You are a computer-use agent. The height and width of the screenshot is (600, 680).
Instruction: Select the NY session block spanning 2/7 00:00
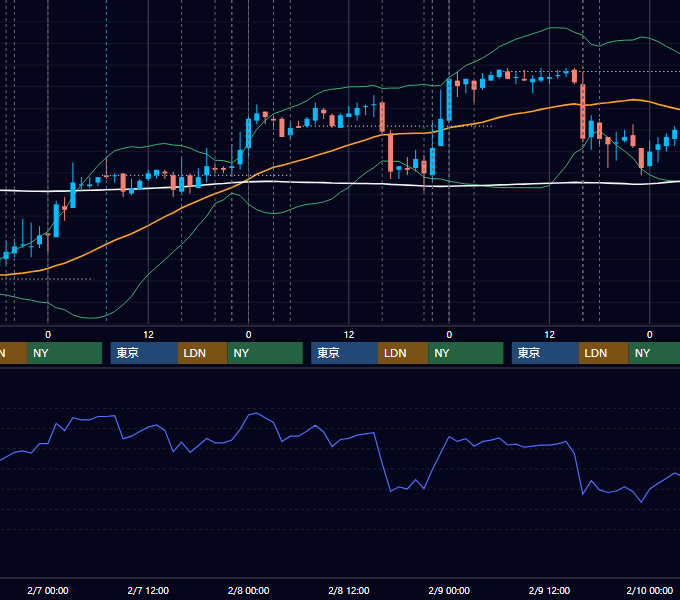coord(64,353)
